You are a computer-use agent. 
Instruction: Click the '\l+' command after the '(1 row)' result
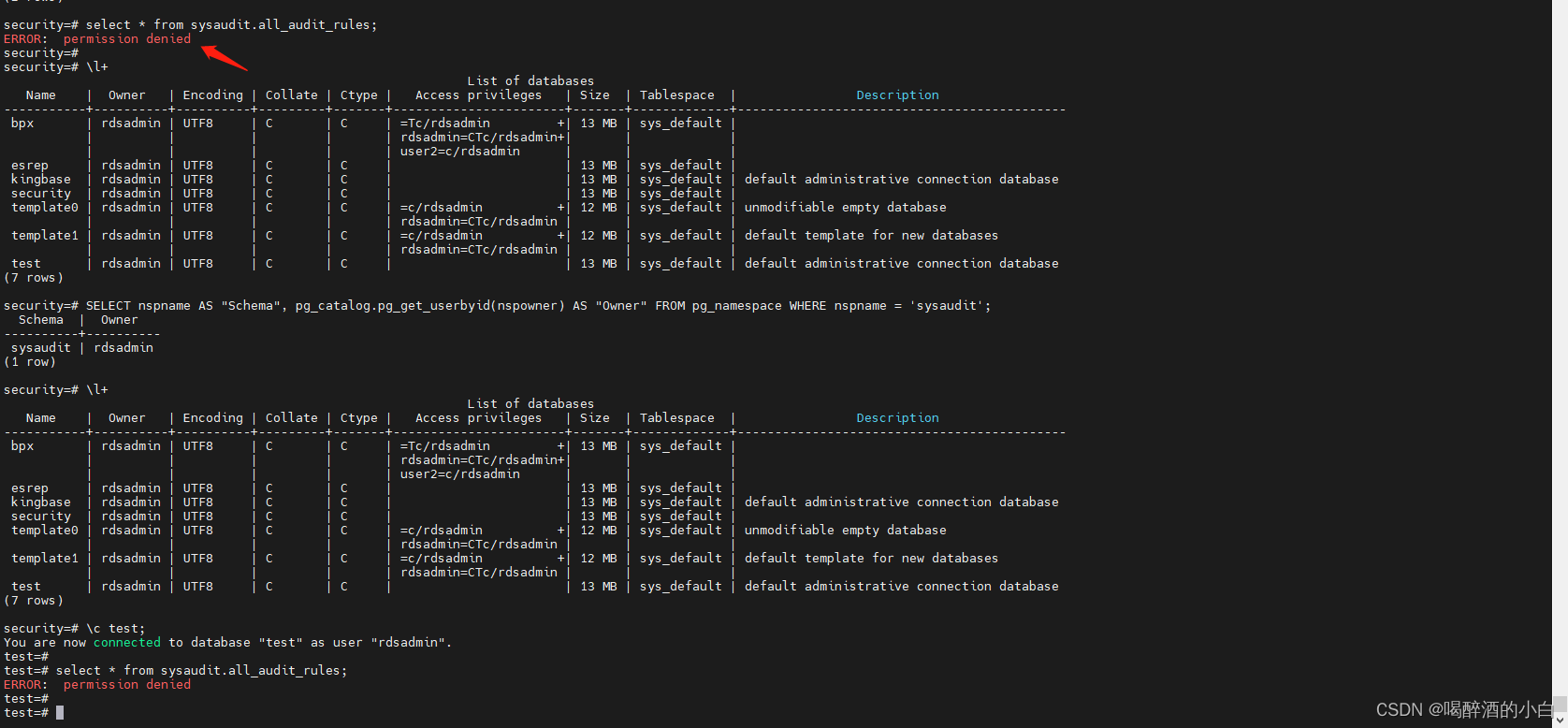tap(97, 390)
